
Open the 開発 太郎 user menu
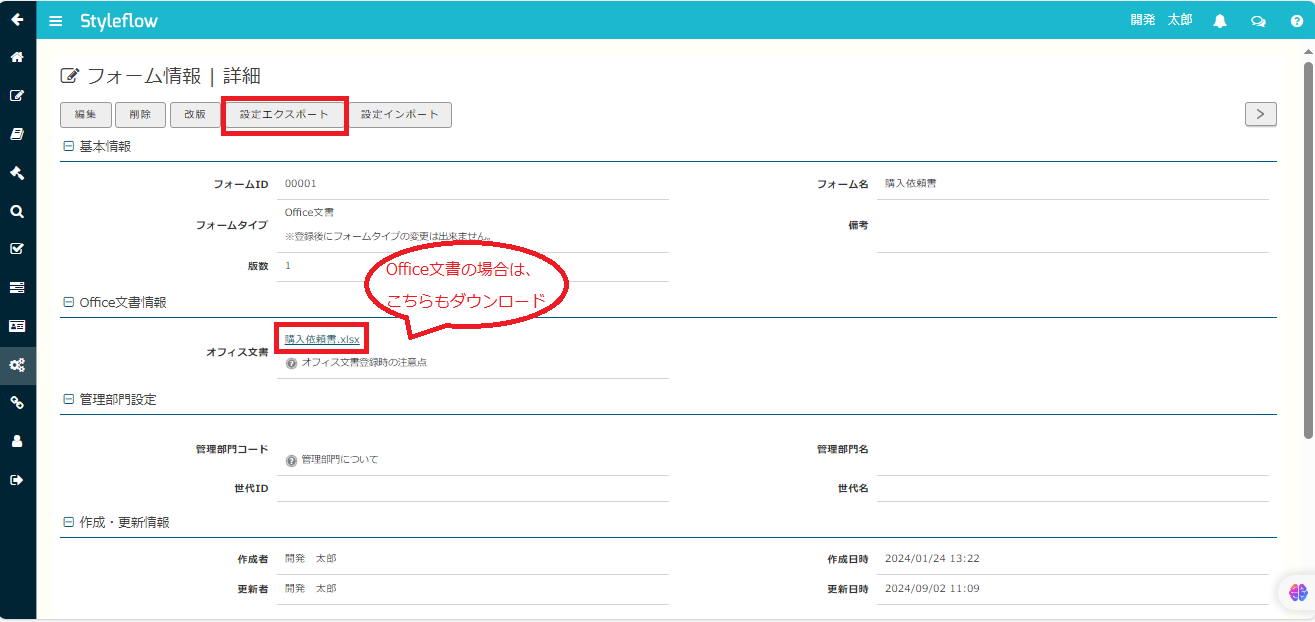tap(1161, 20)
